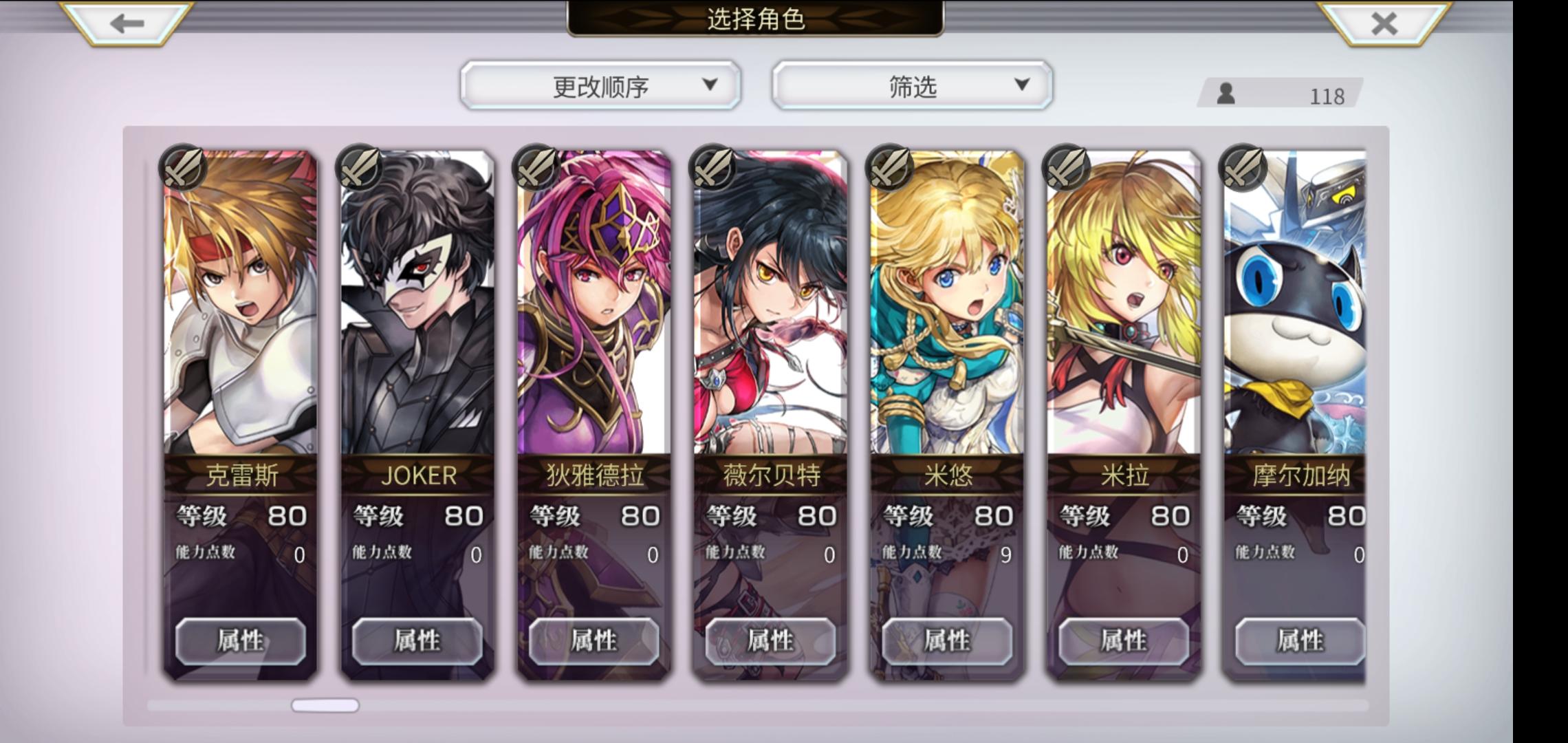The image size is (1568, 743).
Task: Select the 薇尔贝特 character portrait
Action: [x=770, y=303]
